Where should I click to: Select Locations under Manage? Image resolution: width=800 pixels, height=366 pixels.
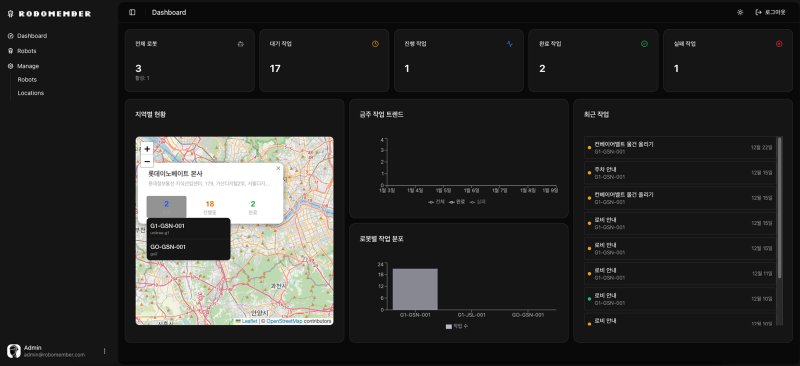[31, 93]
